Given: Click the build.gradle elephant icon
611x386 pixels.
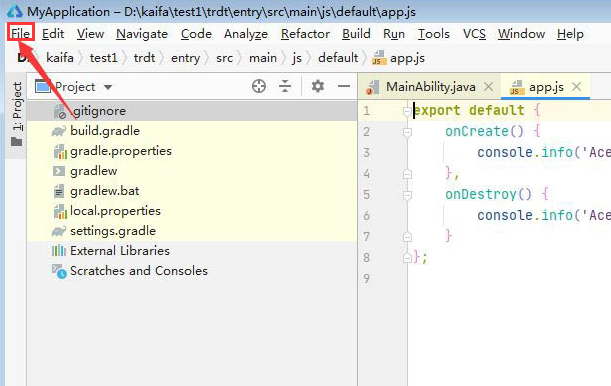Looking at the screenshot, I should [59, 131].
